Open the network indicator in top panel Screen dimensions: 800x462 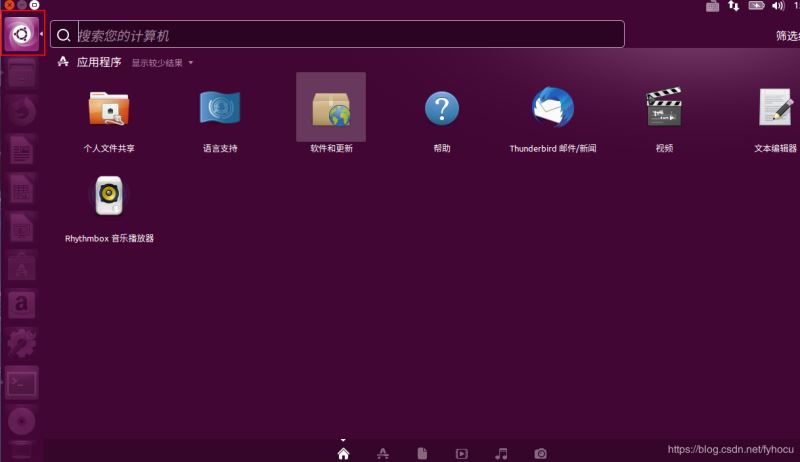tap(734, 6)
